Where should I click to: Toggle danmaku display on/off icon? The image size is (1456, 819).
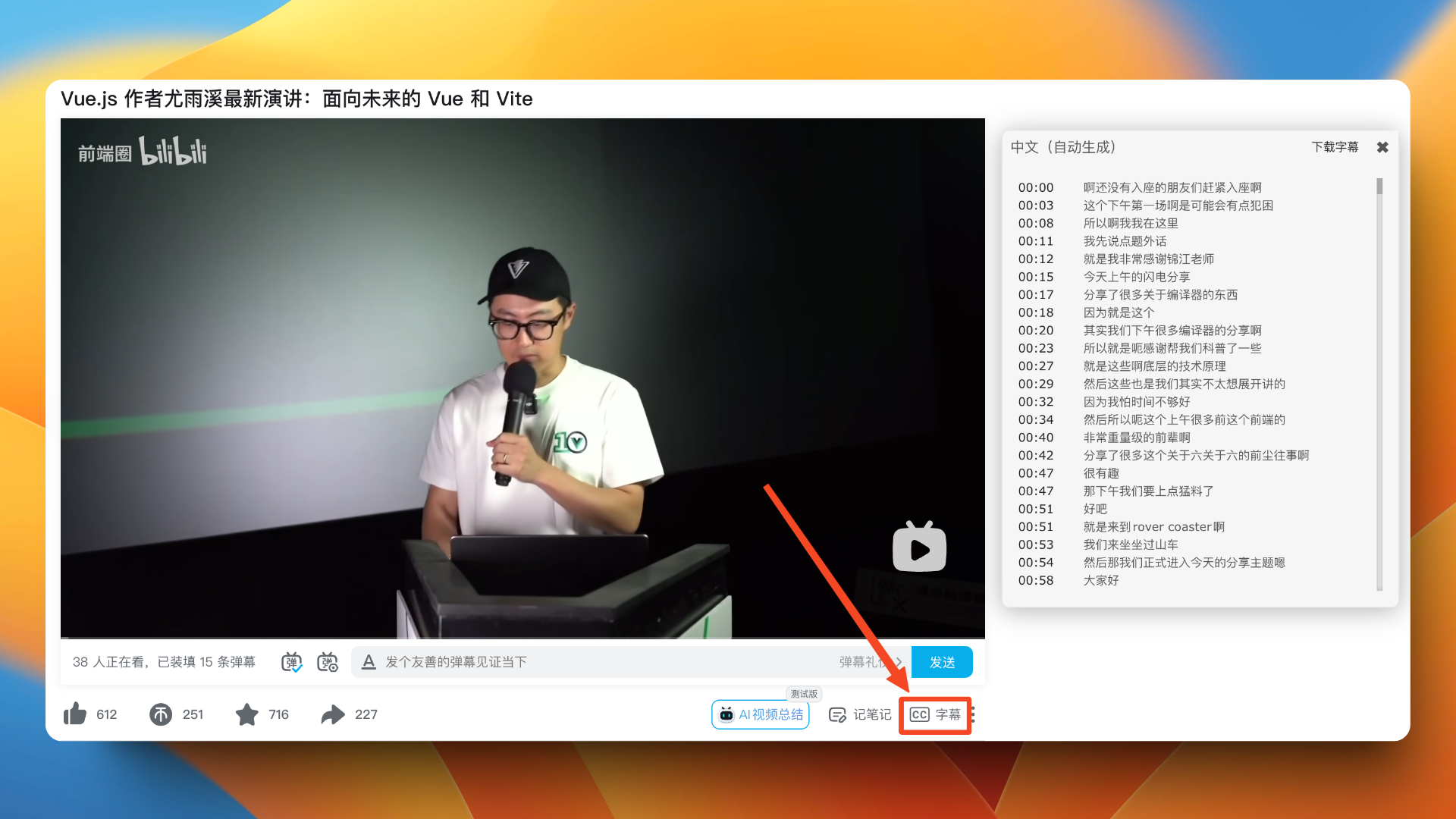point(292,662)
